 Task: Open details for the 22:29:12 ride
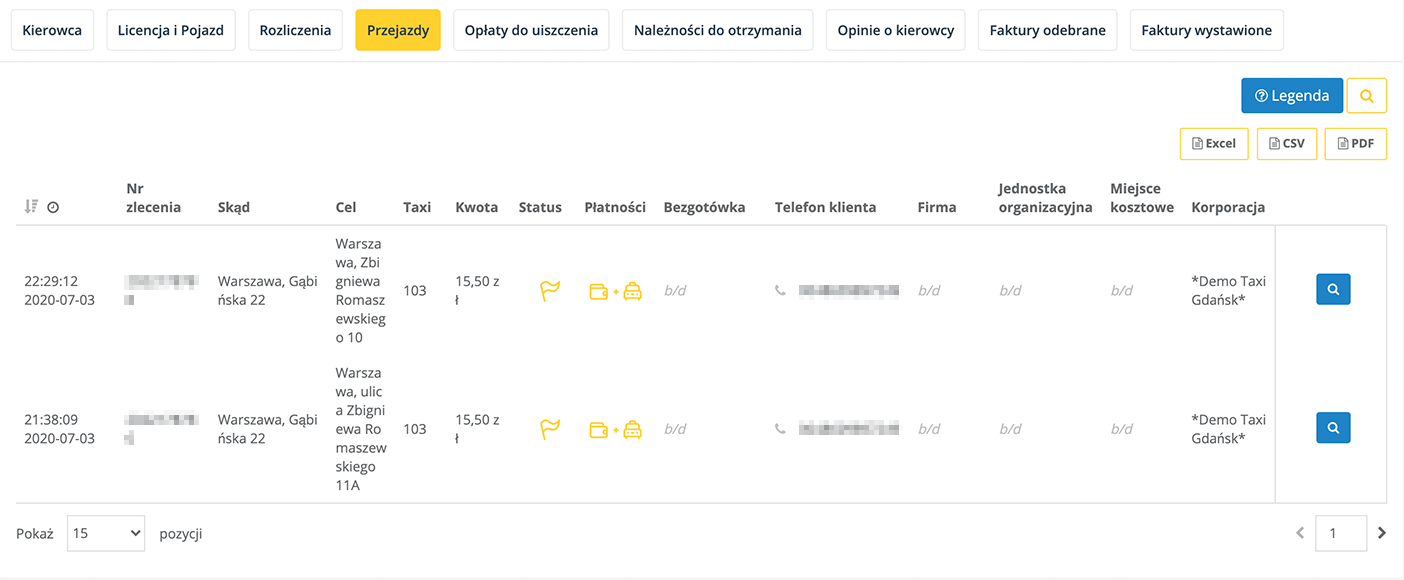[x=1332, y=289]
